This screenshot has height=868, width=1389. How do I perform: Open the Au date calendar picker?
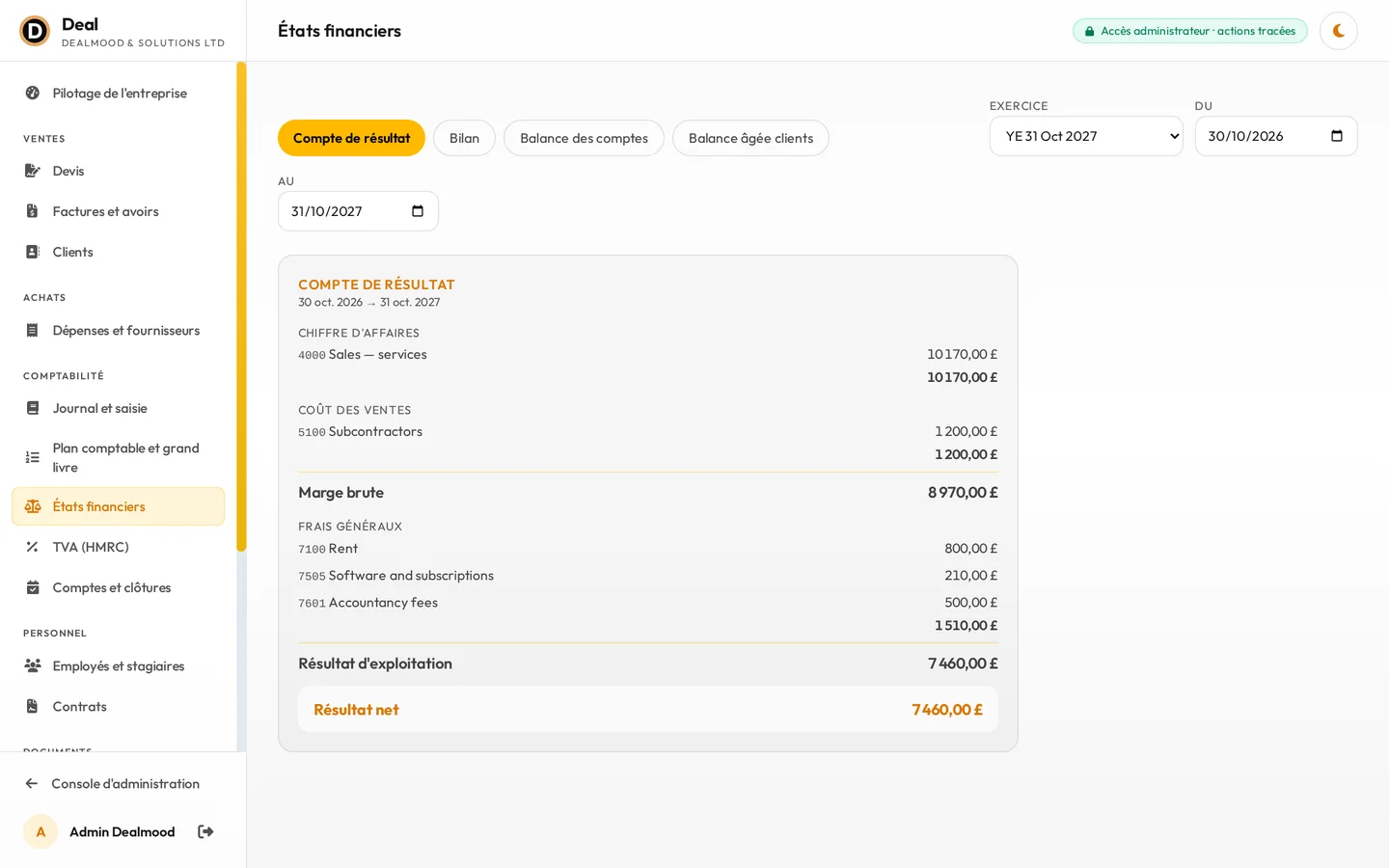point(418,211)
